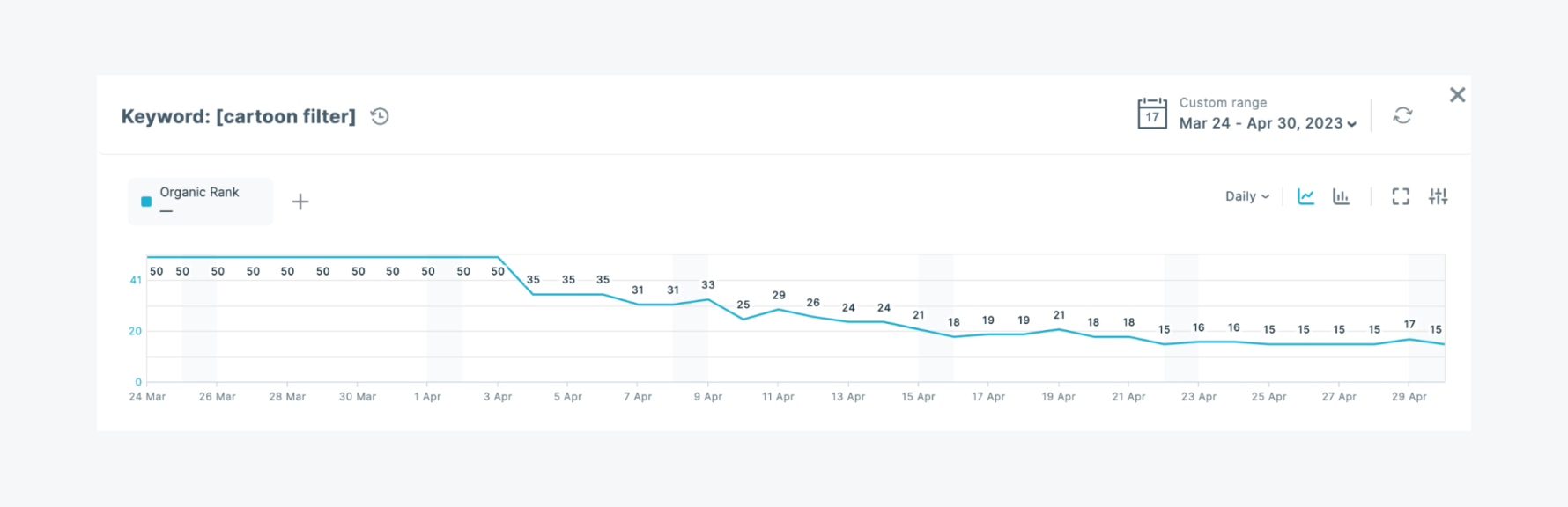Refresh the keyword data

click(1402, 115)
